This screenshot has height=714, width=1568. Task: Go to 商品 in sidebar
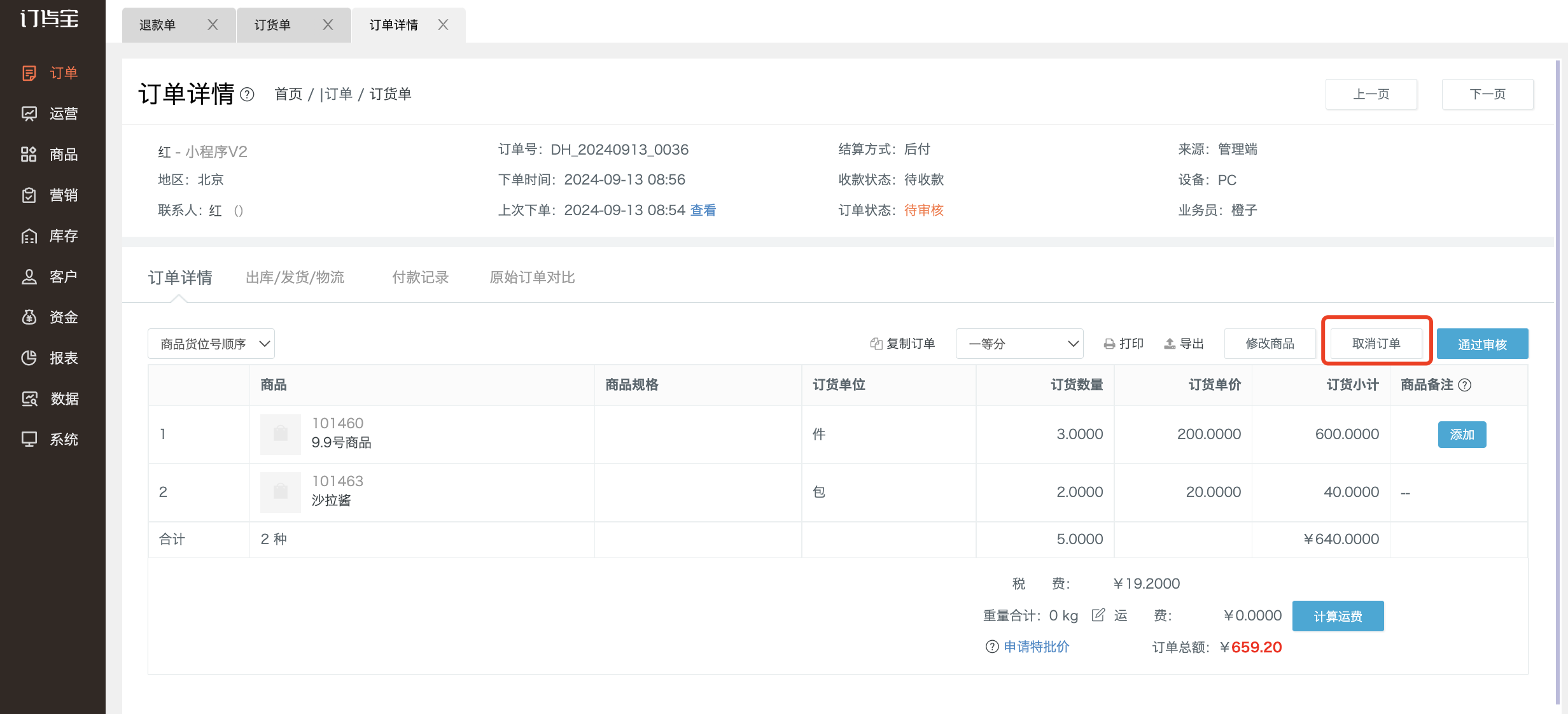click(x=51, y=155)
